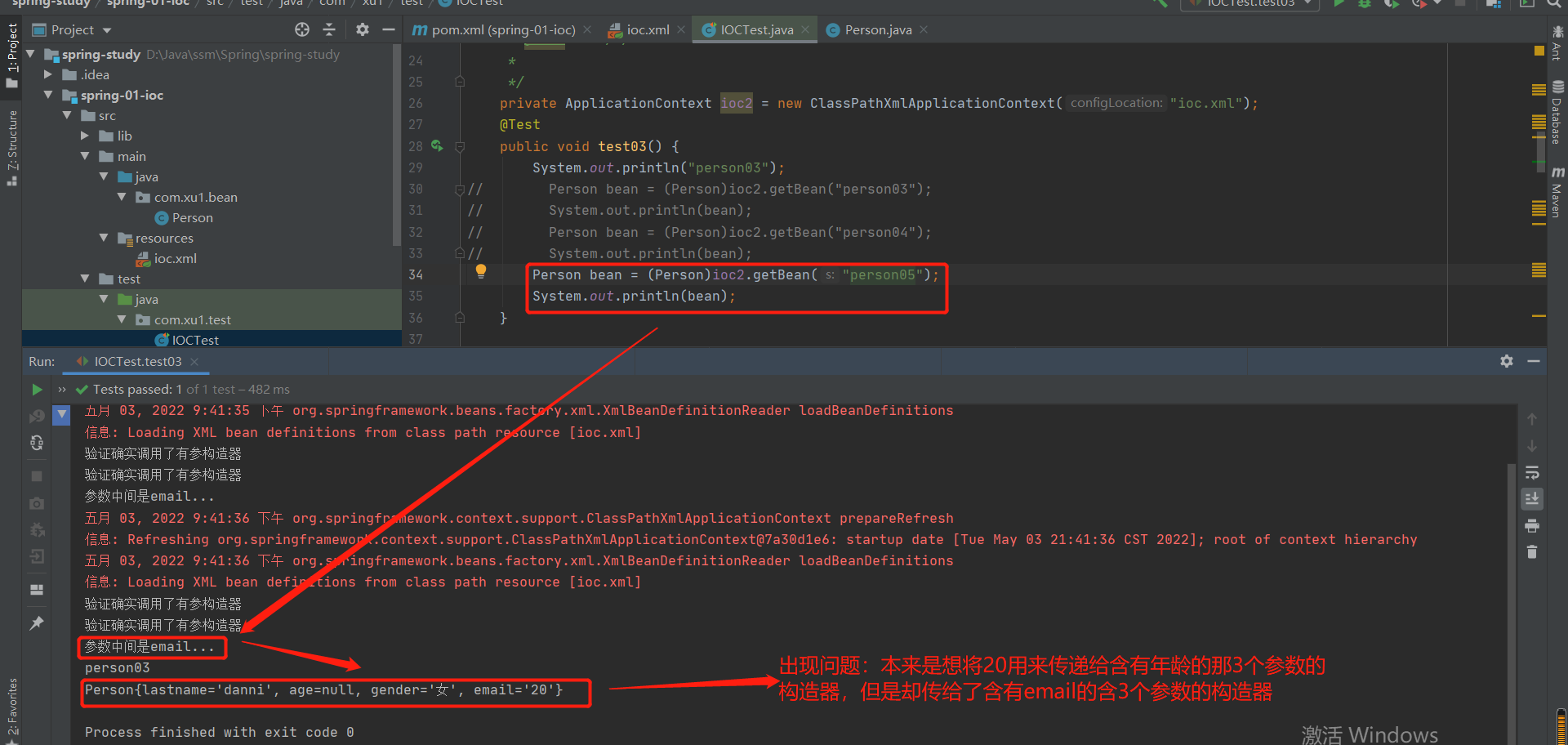This screenshot has width=1568, height=745.
Task: Collapse the resources folder
Action: [x=104, y=238]
